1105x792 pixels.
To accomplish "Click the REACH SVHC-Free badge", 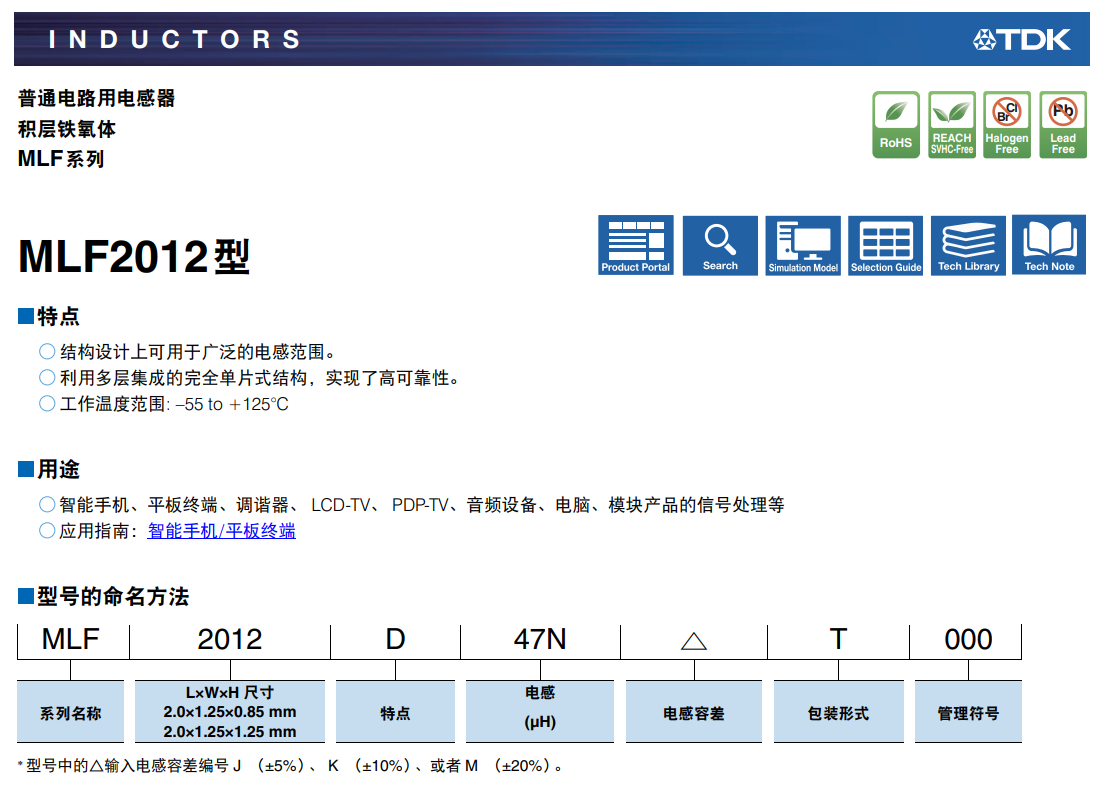I will [952, 125].
